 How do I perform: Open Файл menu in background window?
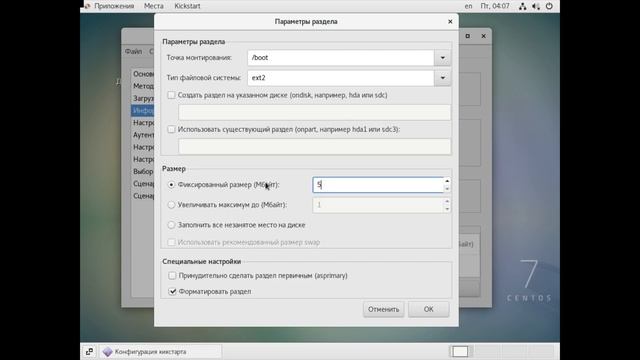coord(133,51)
